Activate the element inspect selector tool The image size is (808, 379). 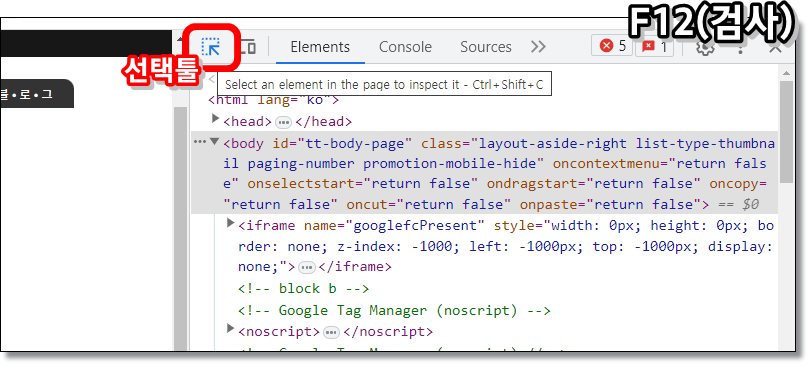click(211, 47)
